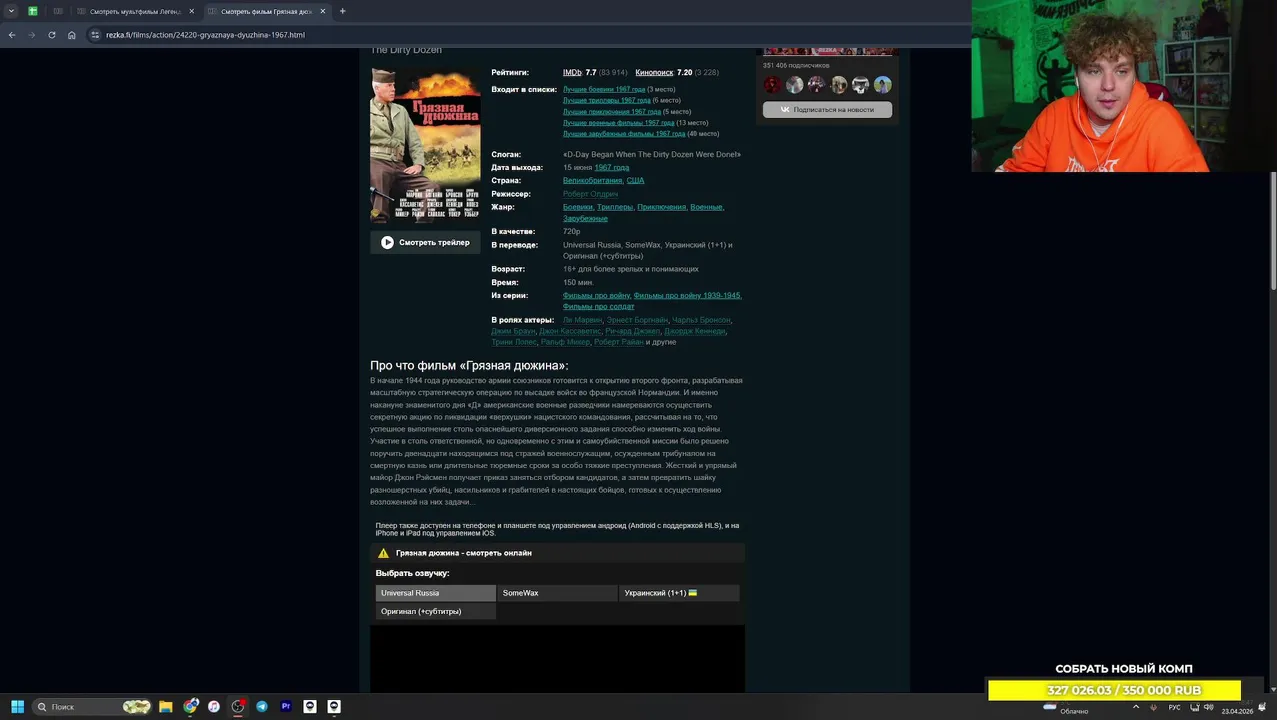Viewport: 1277px width, 720px height.
Task: Go back in browser history
Action: pos(12,35)
